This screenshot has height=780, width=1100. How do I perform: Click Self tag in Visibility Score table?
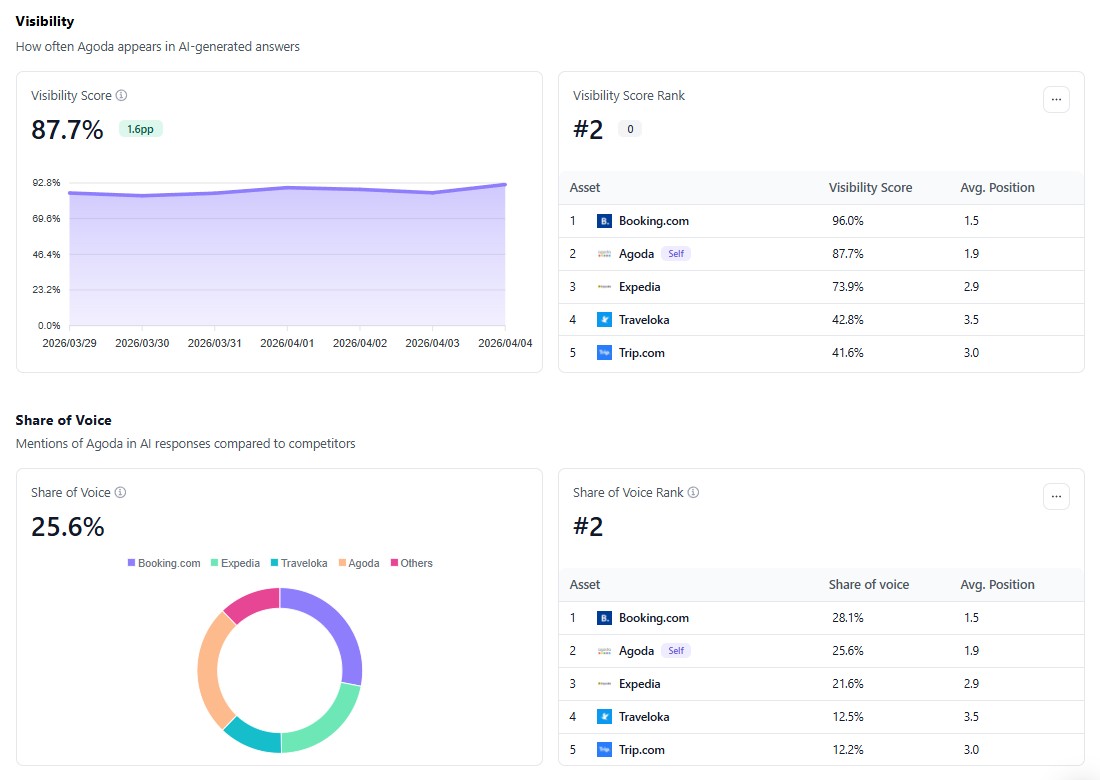coord(676,254)
